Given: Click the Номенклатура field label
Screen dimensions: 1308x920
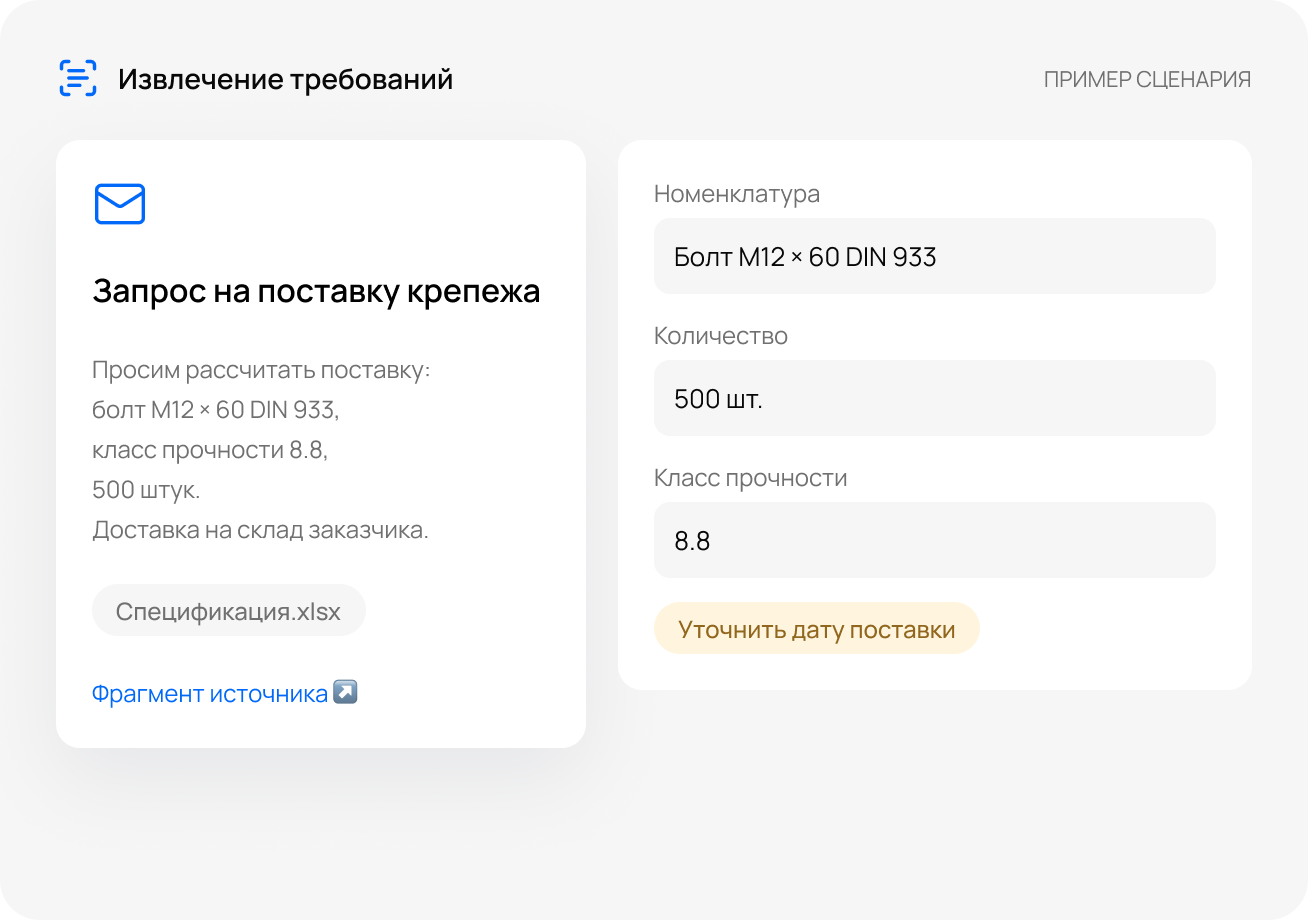Looking at the screenshot, I should click(x=737, y=194).
